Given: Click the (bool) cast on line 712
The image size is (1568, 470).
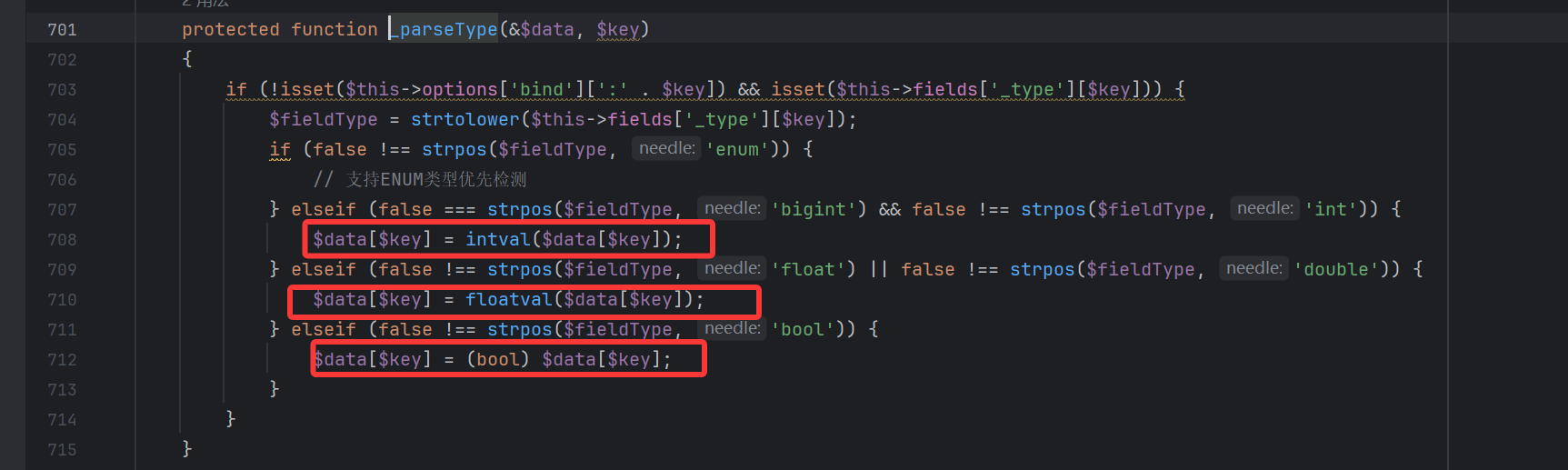Looking at the screenshot, I should coord(497,360).
